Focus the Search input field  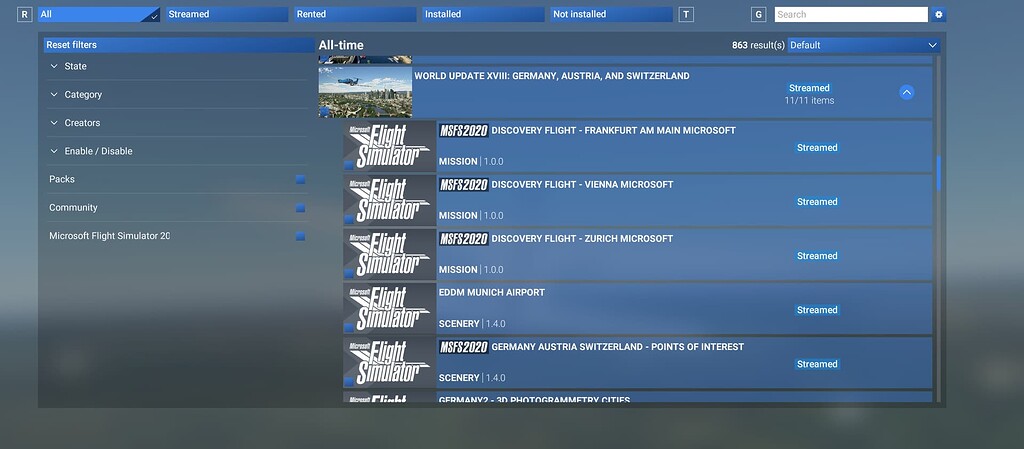tap(851, 14)
